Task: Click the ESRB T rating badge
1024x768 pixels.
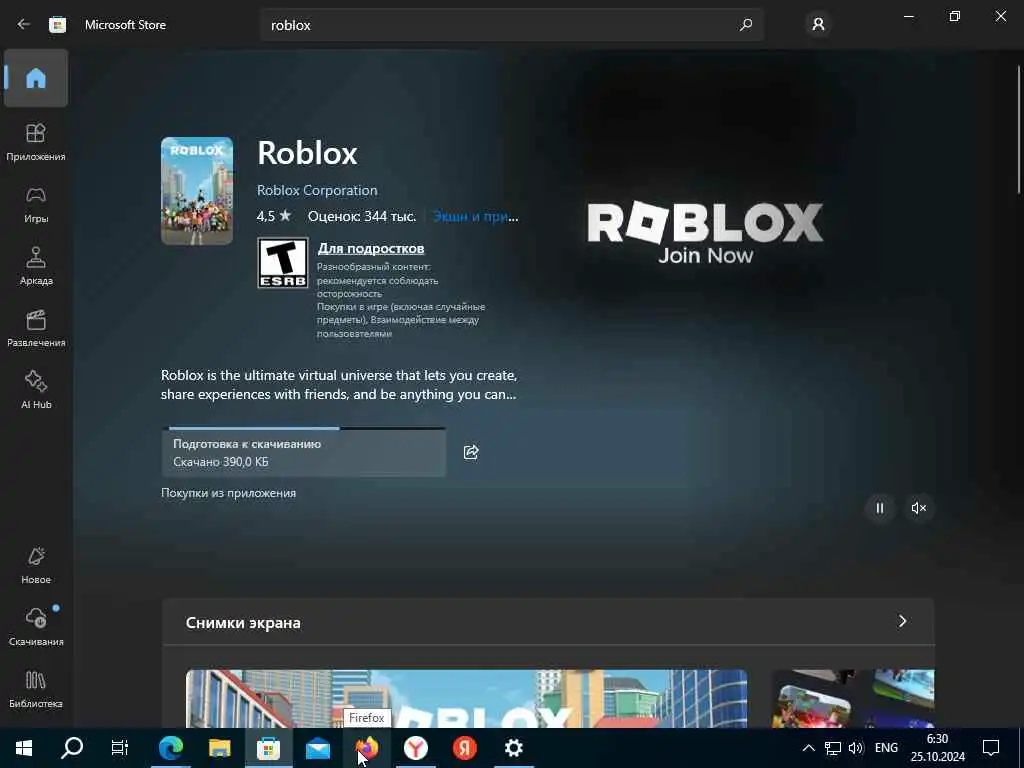Action: pos(283,263)
